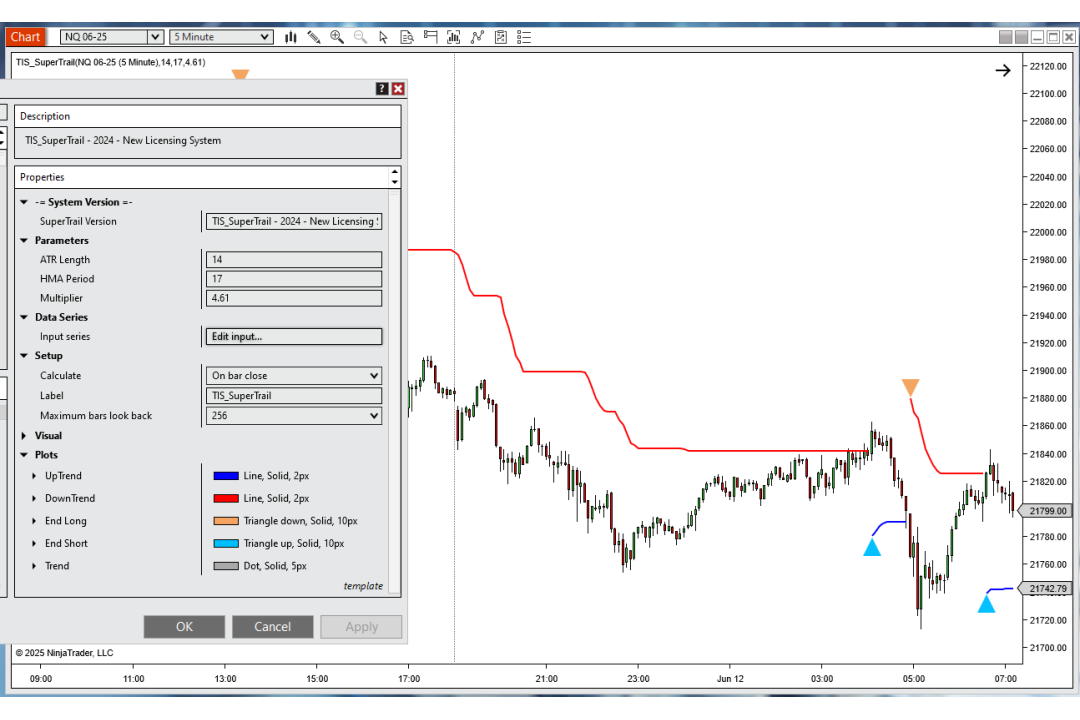This screenshot has height=720, width=1080.
Task: Open the Indicators line-graph icon
Action: click(x=477, y=37)
